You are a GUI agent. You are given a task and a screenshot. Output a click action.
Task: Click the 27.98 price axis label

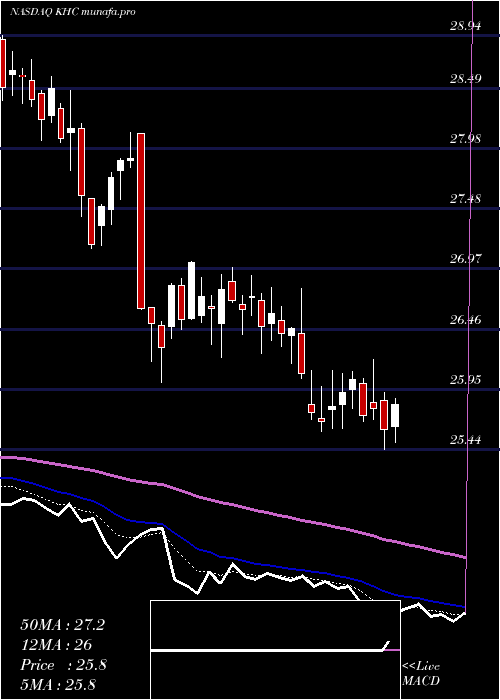click(466, 139)
